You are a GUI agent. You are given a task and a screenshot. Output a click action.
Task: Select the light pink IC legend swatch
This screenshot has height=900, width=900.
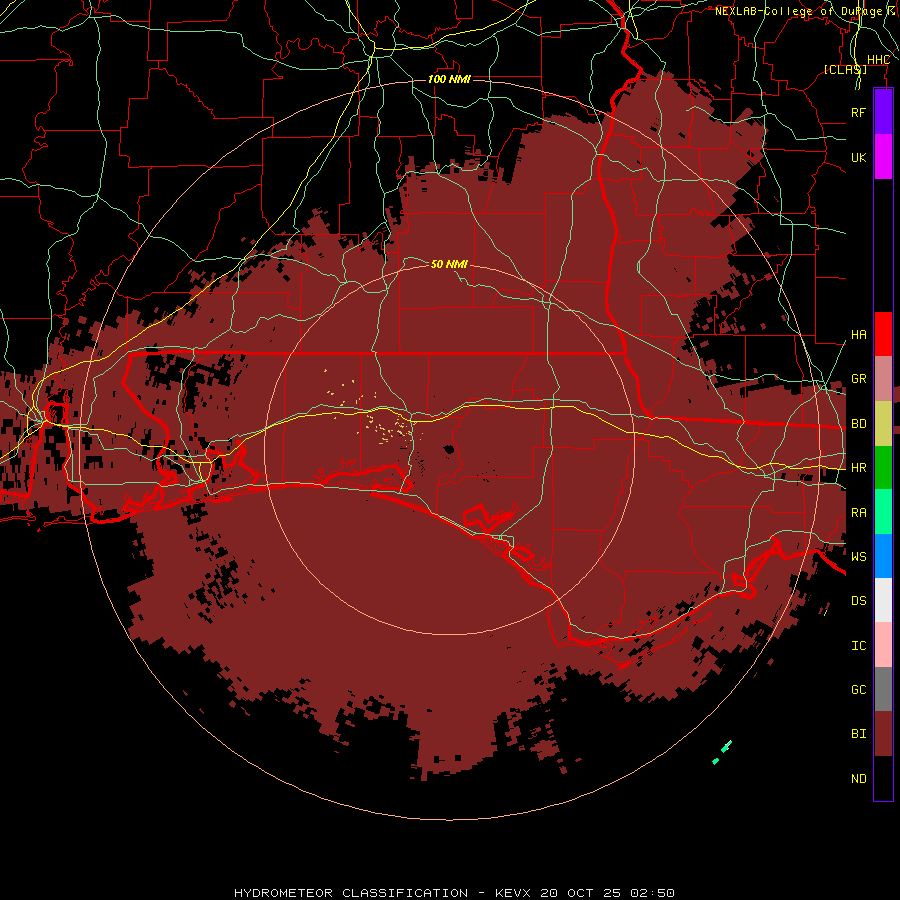pos(883,645)
